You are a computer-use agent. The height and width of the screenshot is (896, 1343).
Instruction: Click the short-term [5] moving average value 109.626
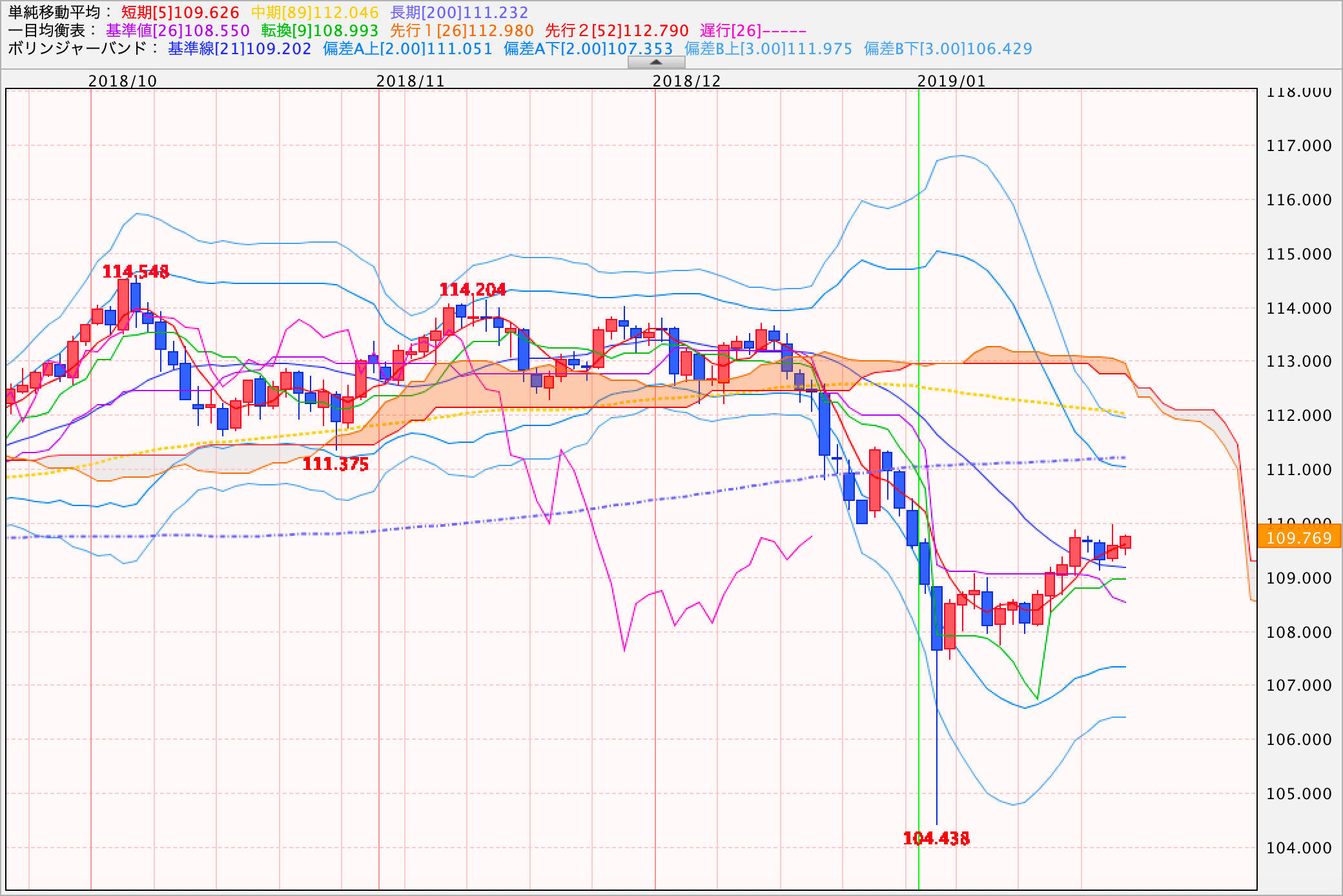[180, 12]
